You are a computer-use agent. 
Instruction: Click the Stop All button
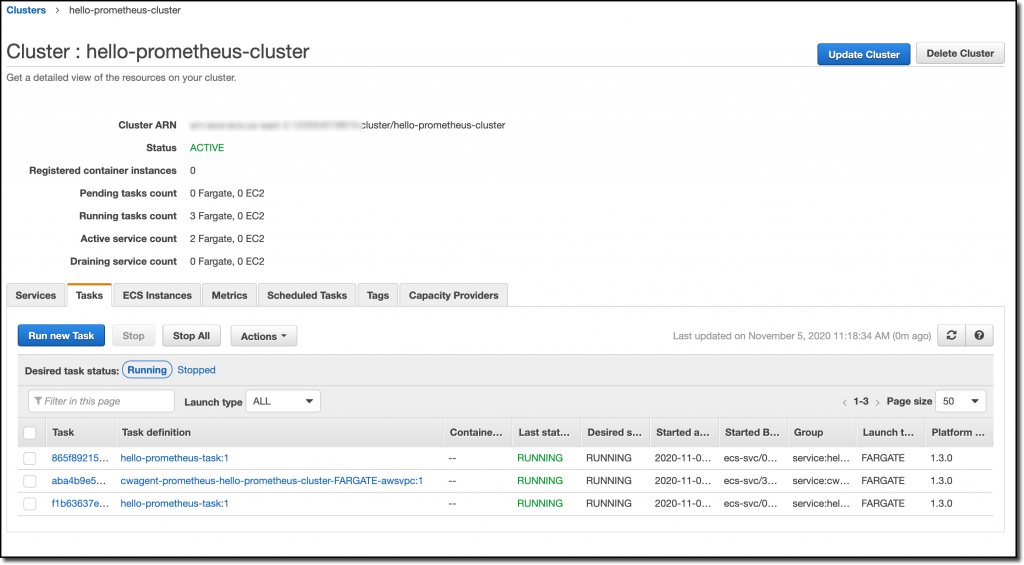(191, 336)
